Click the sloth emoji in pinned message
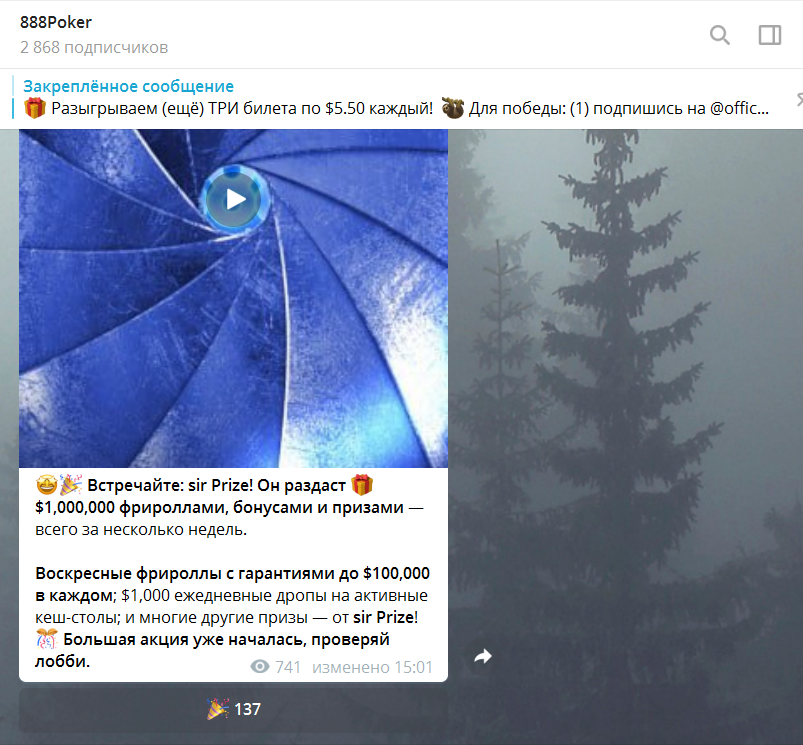 453,108
